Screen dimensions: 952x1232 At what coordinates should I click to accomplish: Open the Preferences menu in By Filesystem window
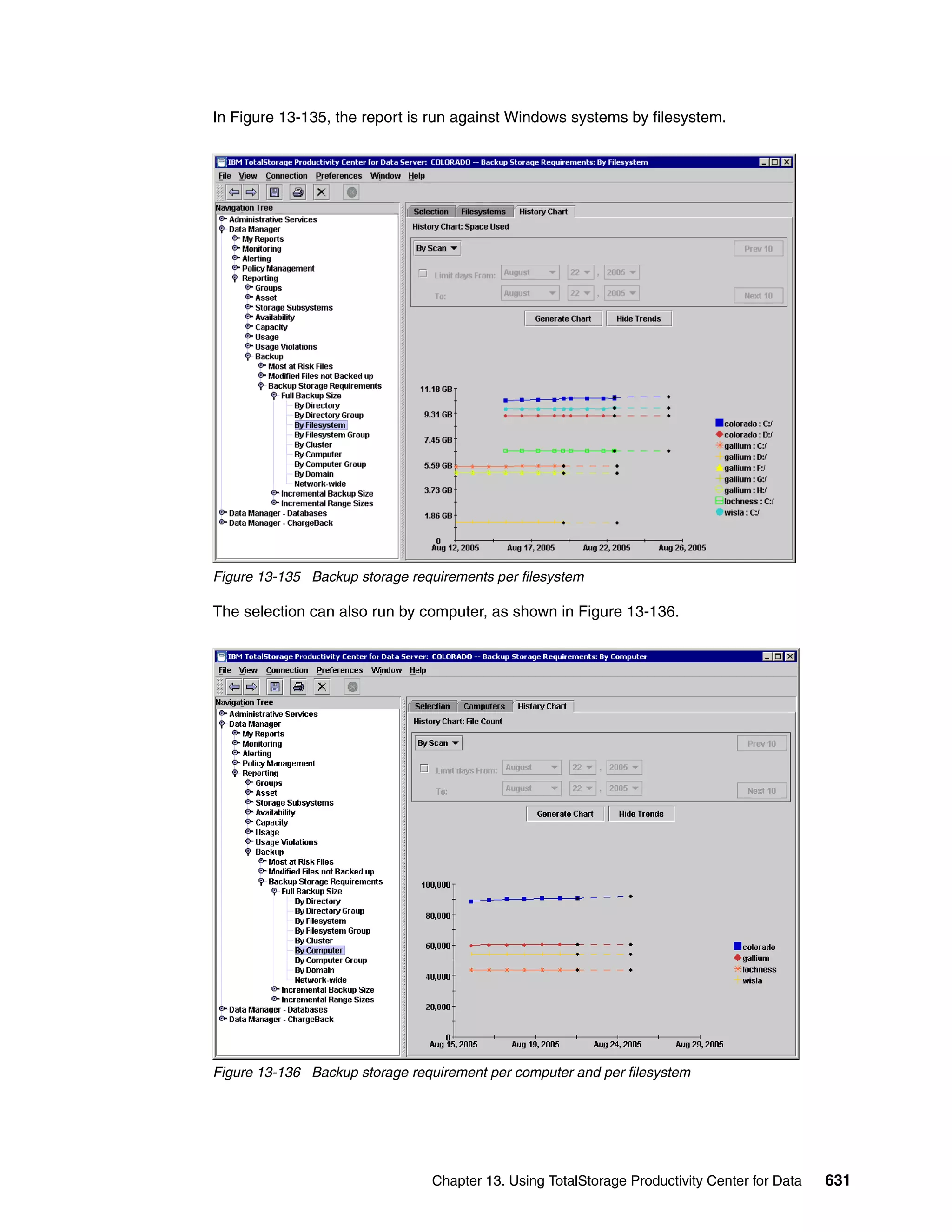click(x=338, y=176)
